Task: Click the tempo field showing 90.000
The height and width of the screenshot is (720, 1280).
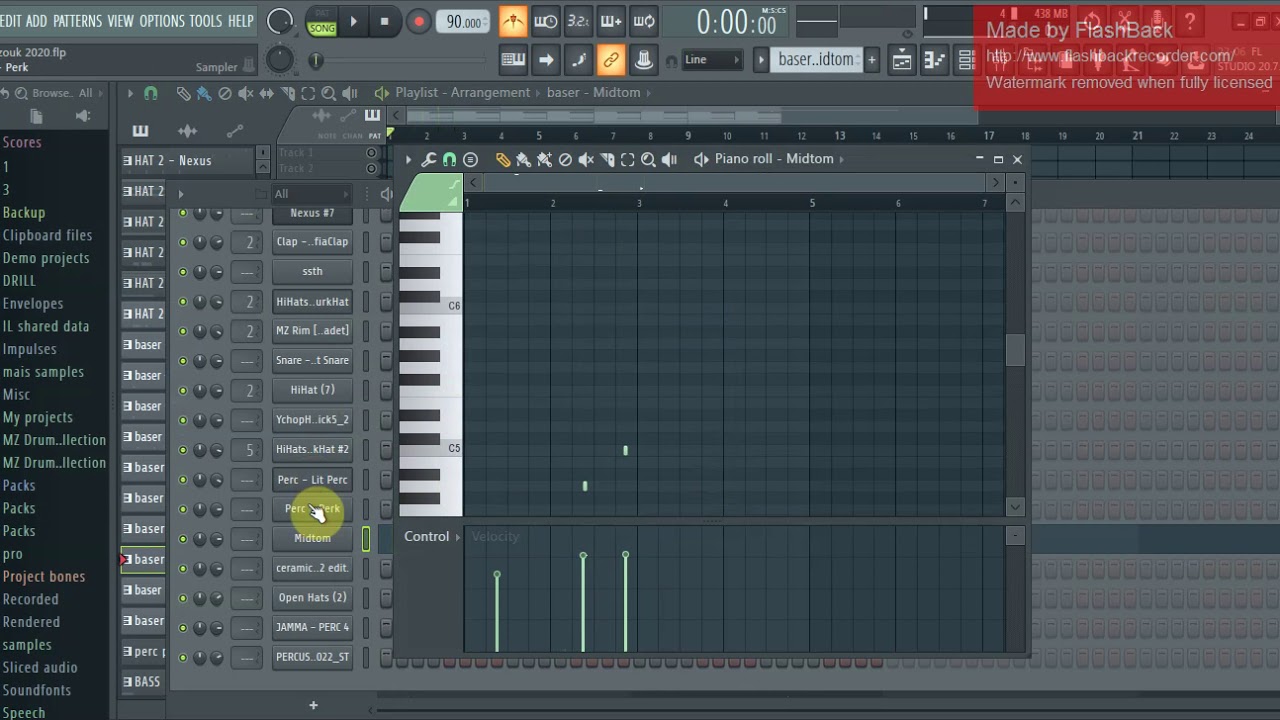Action: pyautogui.click(x=465, y=22)
